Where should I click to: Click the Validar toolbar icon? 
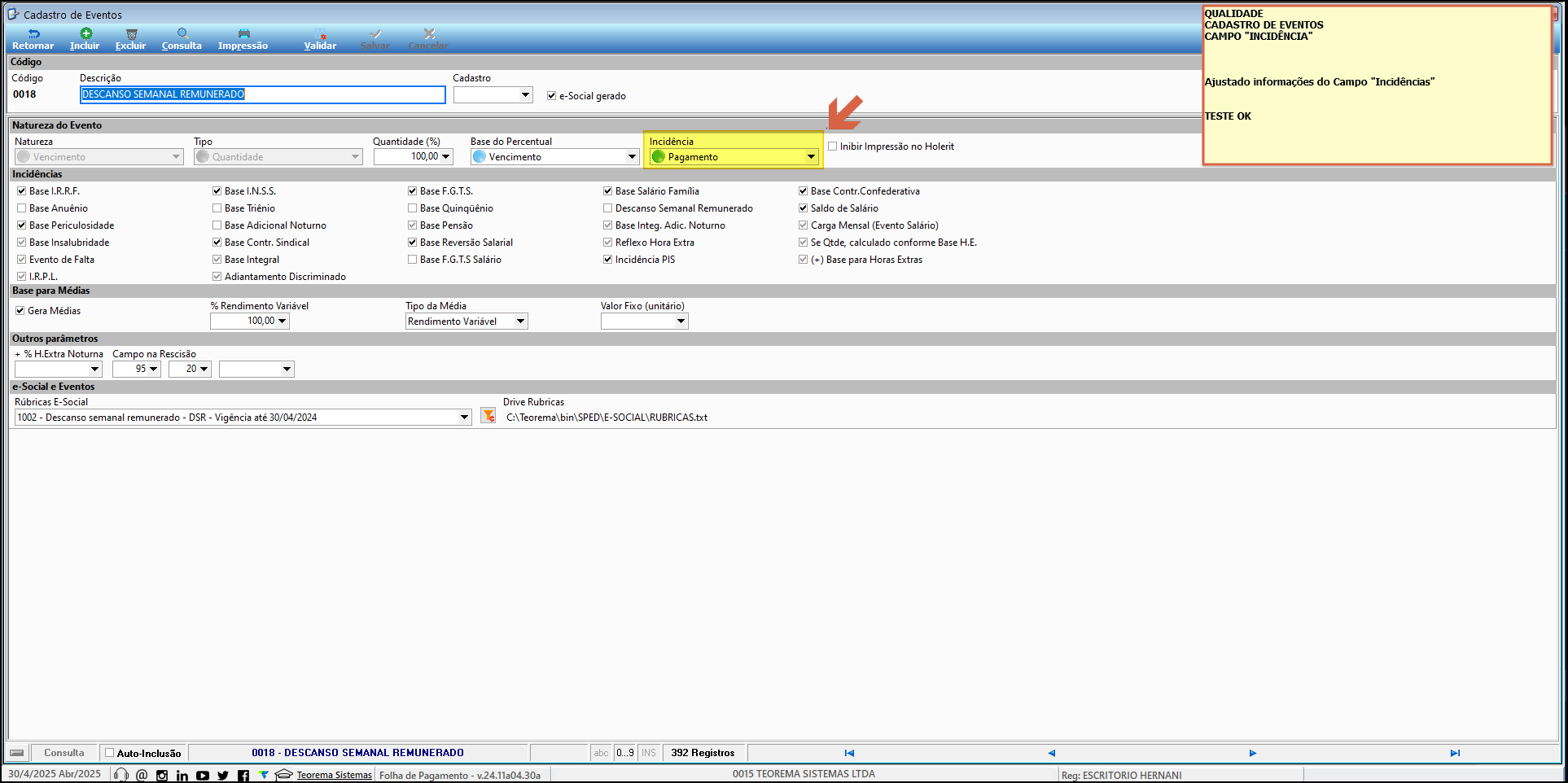[x=322, y=34]
